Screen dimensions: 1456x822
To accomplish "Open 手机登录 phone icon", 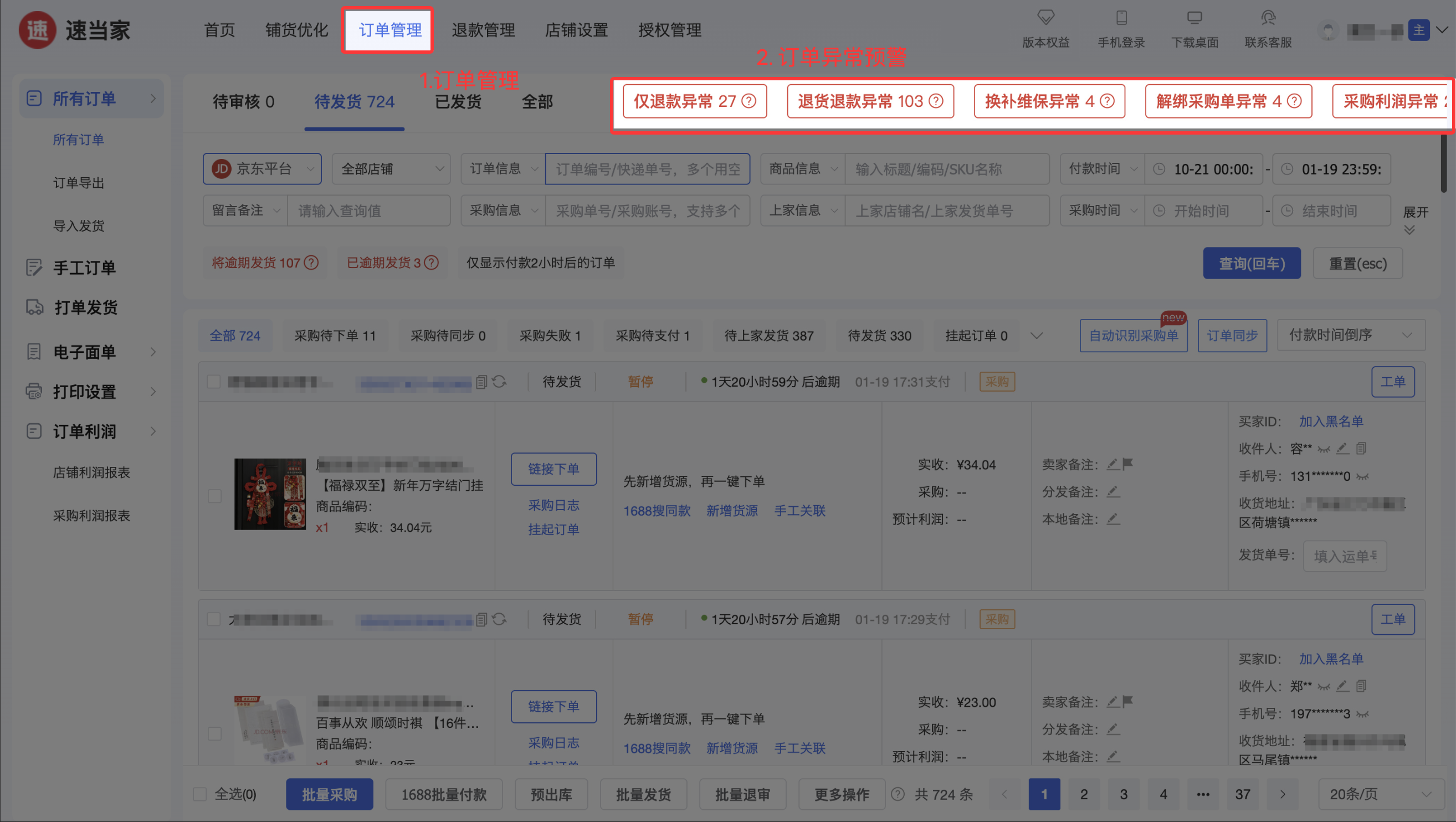I will point(1121,18).
